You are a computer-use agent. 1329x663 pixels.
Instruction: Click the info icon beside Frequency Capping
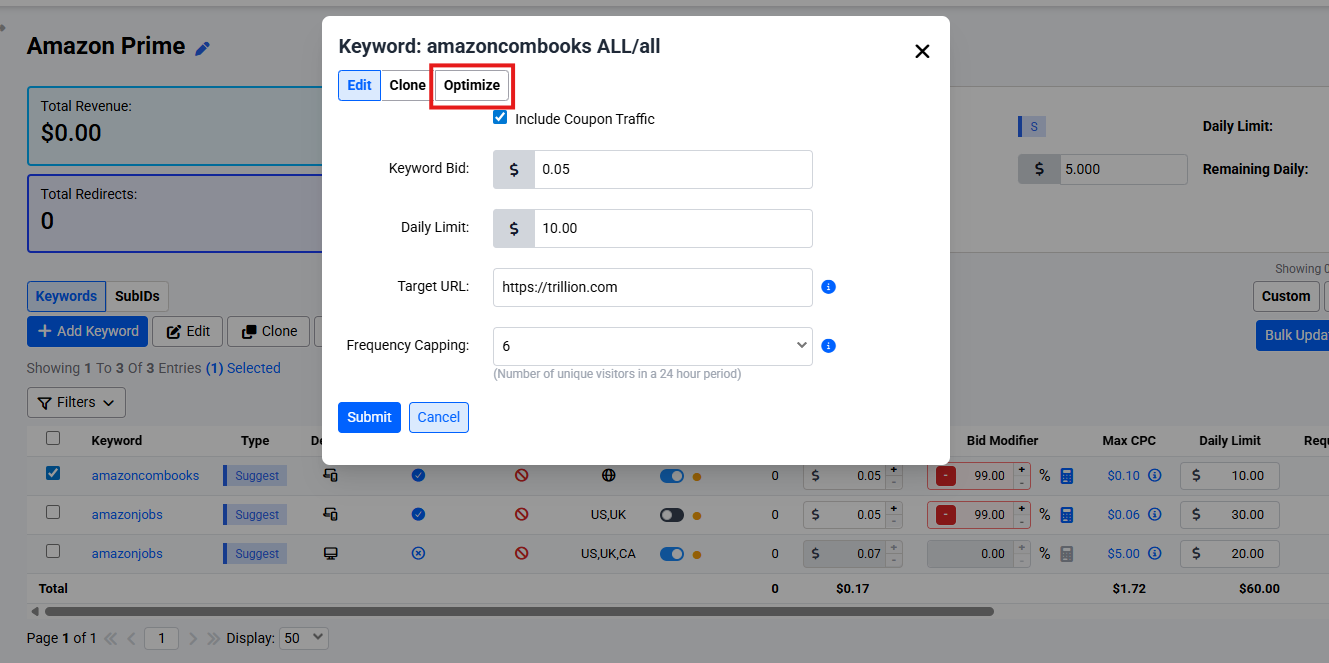828,346
